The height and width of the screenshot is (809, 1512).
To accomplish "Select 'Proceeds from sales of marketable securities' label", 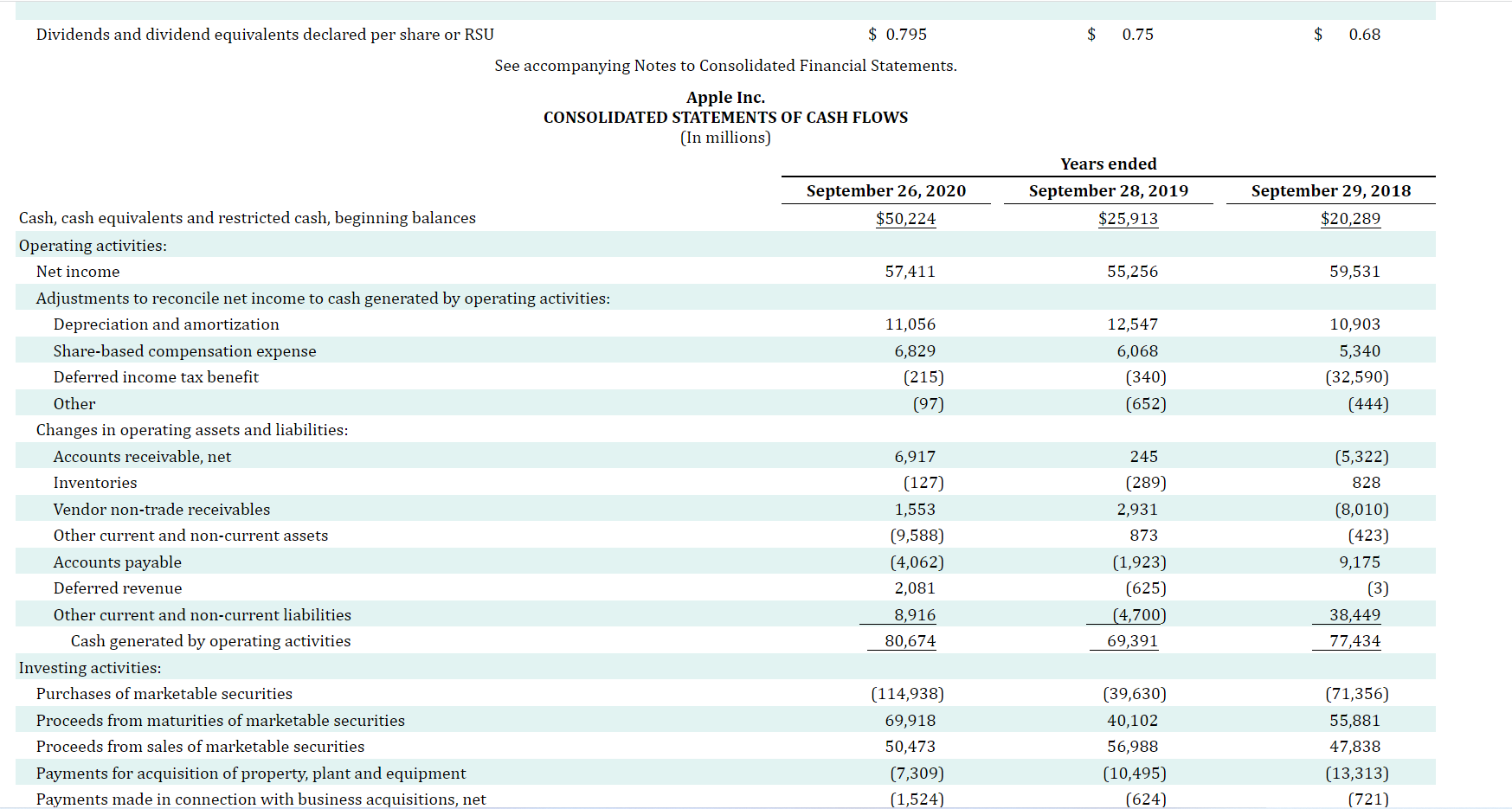I will (200, 747).
